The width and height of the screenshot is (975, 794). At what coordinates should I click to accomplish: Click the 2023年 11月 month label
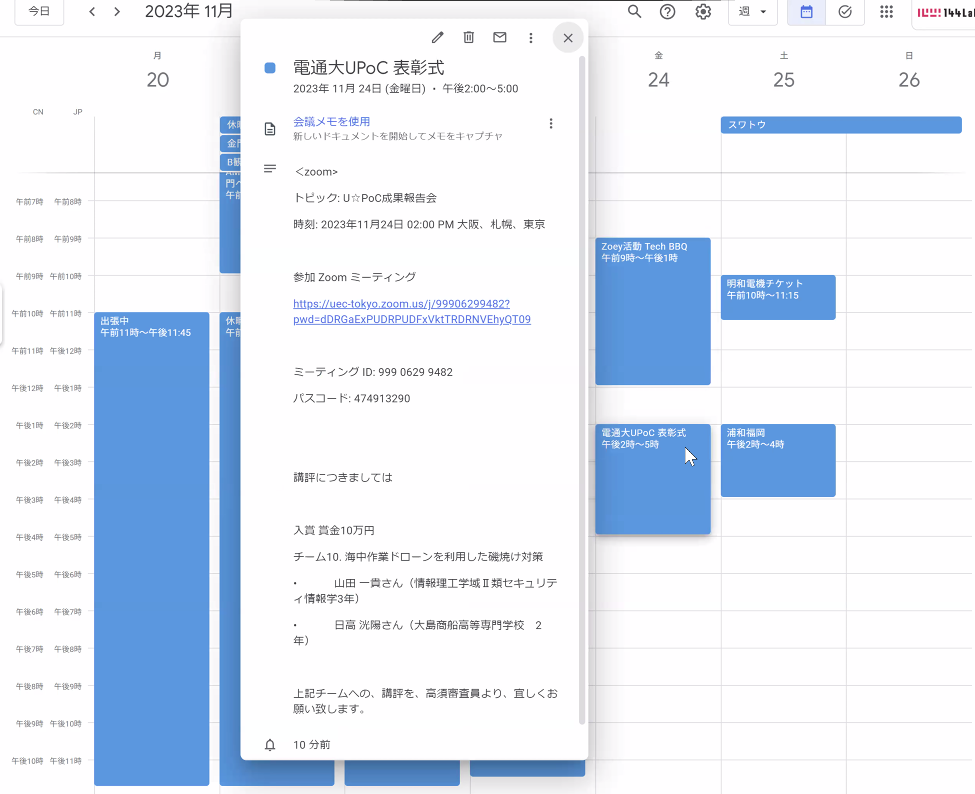pyautogui.click(x=189, y=11)
